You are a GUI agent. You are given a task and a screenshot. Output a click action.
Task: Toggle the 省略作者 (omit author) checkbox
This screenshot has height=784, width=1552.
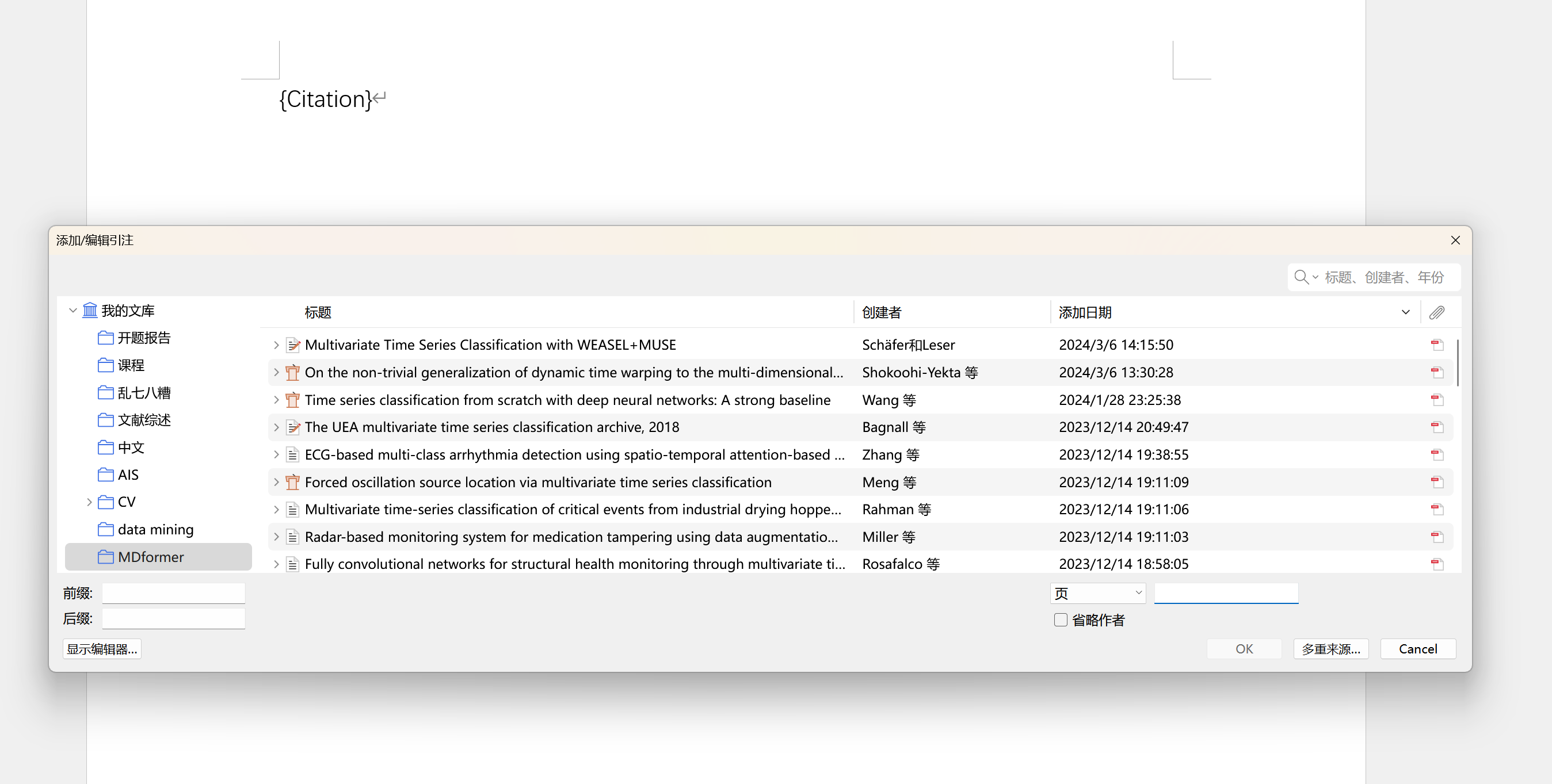point(1061,619)
